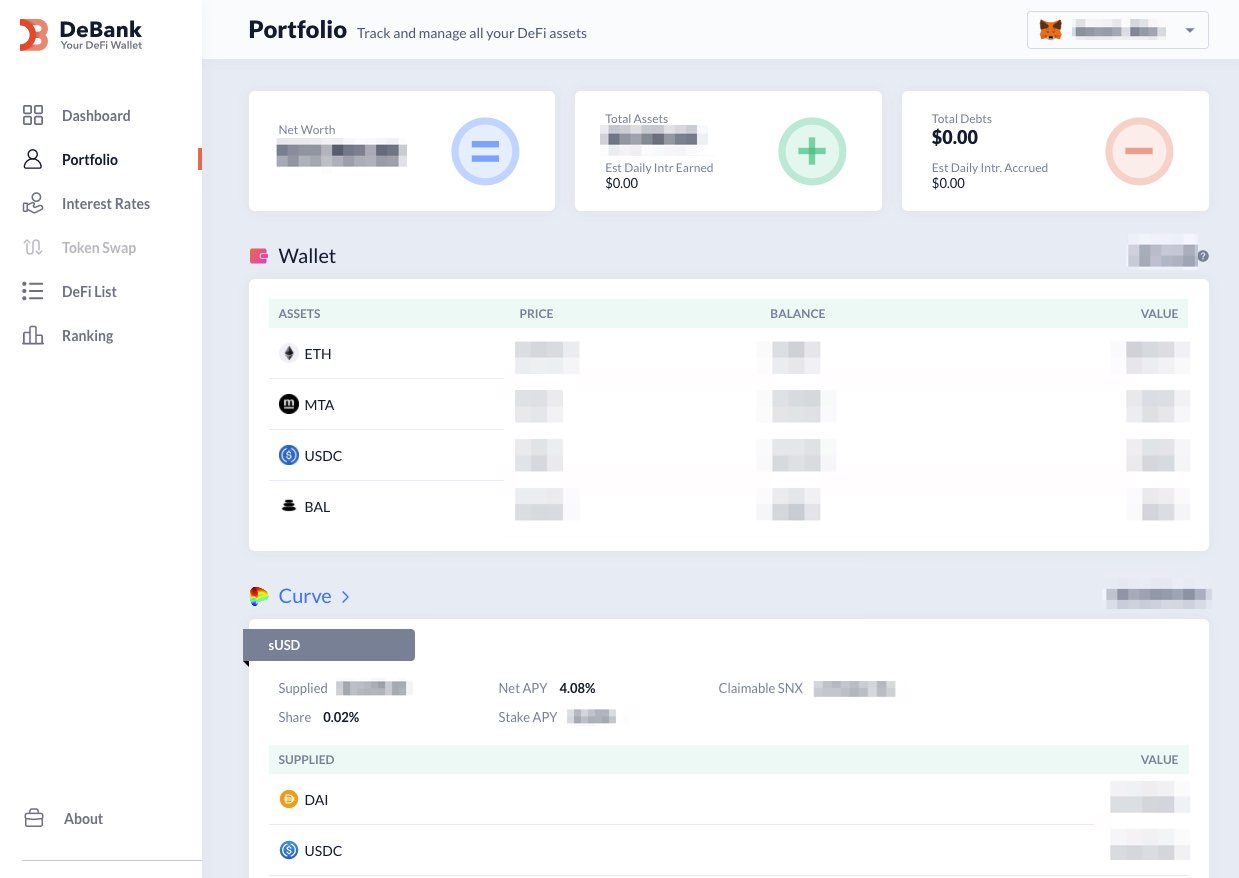Open Interest Rates menu item
Image resolution: width=1239 pixels, height=878 pixels.
coord(106,203)
